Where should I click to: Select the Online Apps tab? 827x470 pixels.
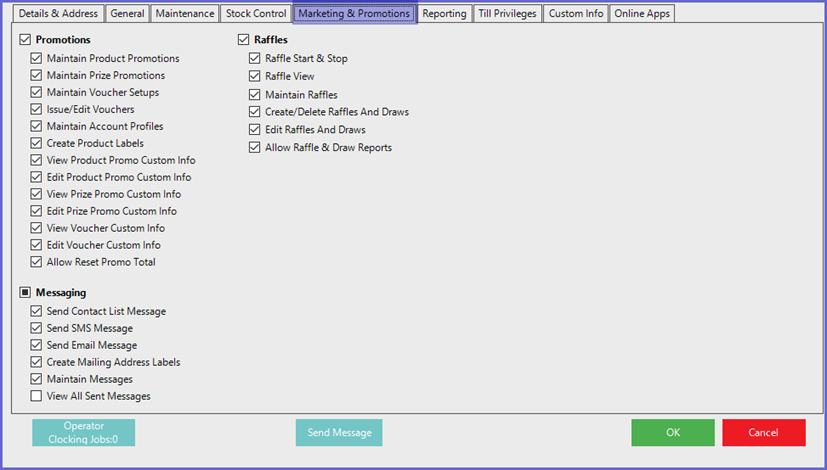[x=643, y=14]
